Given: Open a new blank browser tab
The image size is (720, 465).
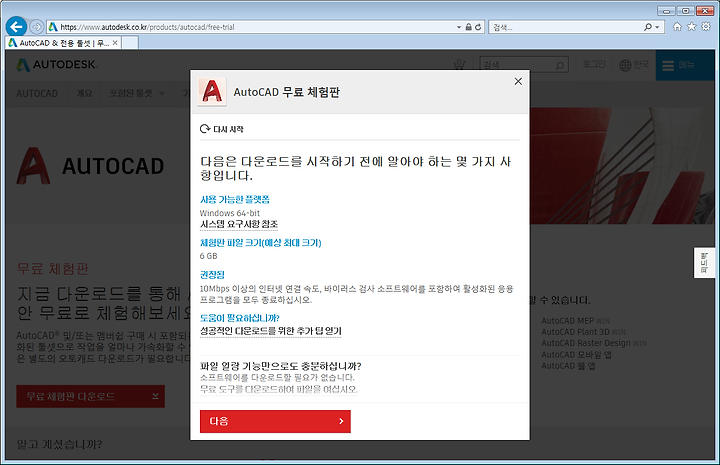Looking at the screenshot, I should pyautogui.click(x=129, y=43).
